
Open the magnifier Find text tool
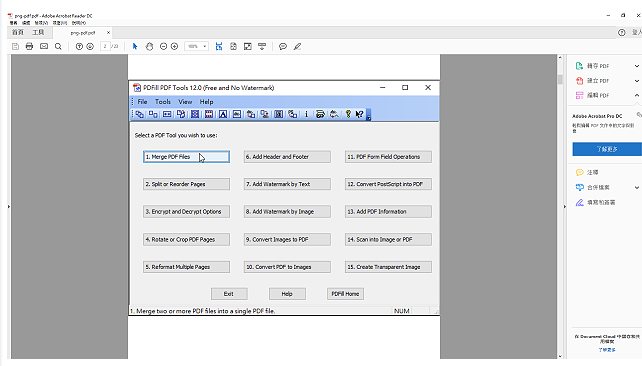(58, 46)
